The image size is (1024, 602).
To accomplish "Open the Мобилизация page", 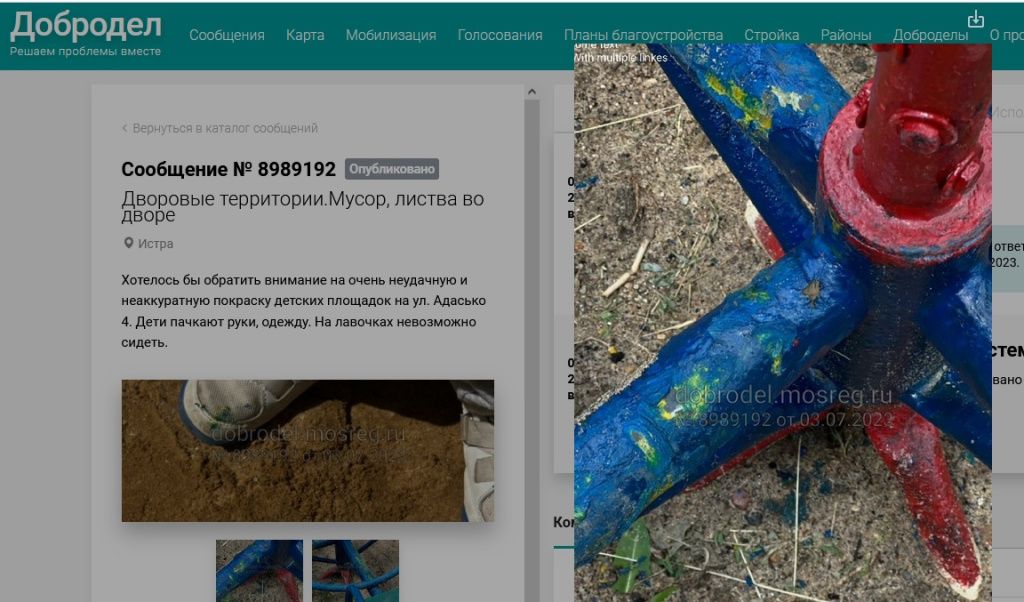I will (x=391, y=35).
